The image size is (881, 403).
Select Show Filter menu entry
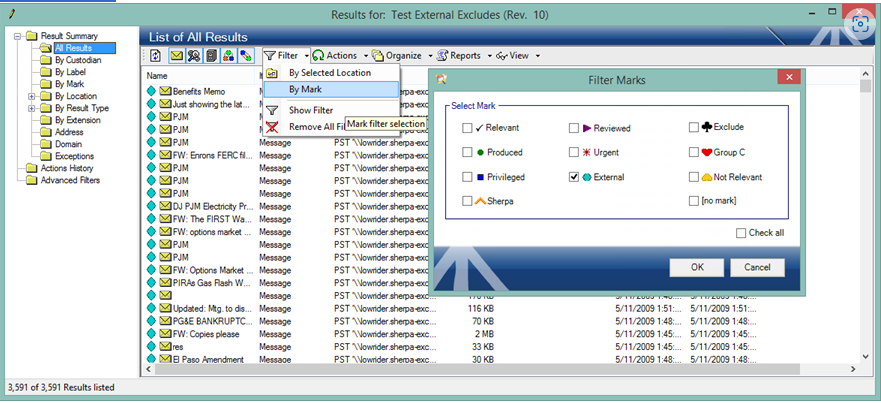point(310,110)
